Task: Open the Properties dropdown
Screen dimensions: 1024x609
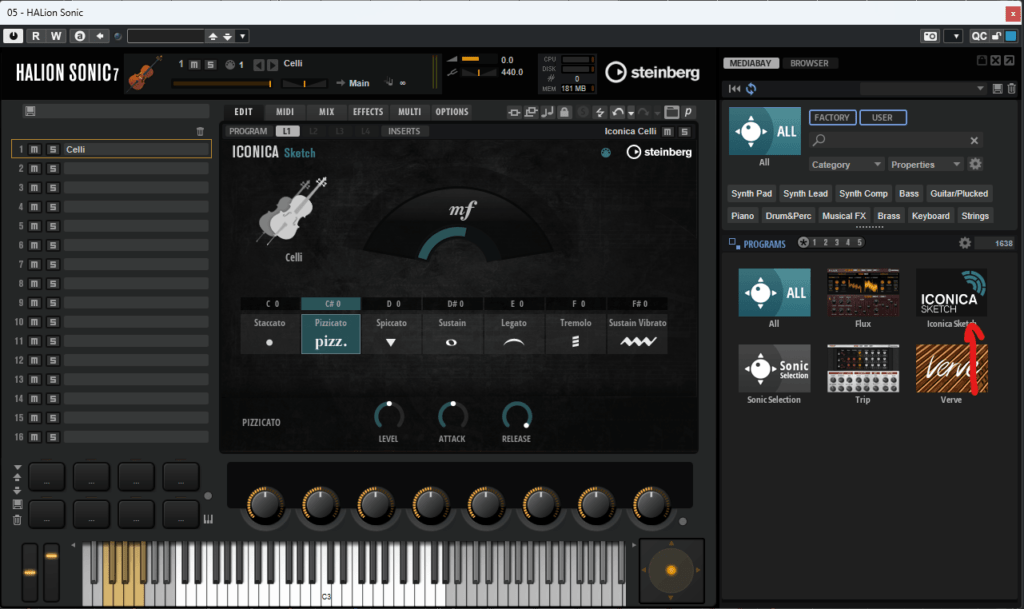Action: pyautogui.click(x=926, y=164)
